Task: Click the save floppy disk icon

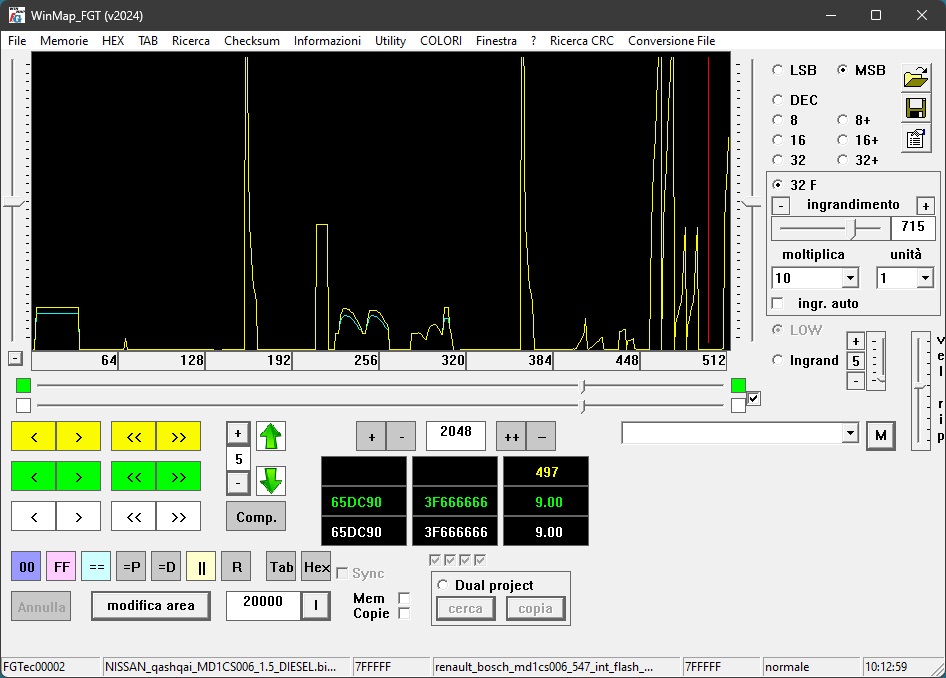Action: click(x=915, y=108)
